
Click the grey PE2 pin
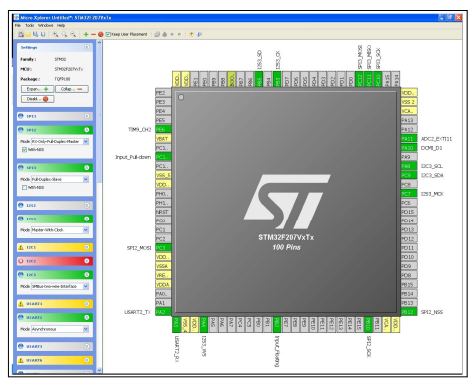[x=163, y=93]
